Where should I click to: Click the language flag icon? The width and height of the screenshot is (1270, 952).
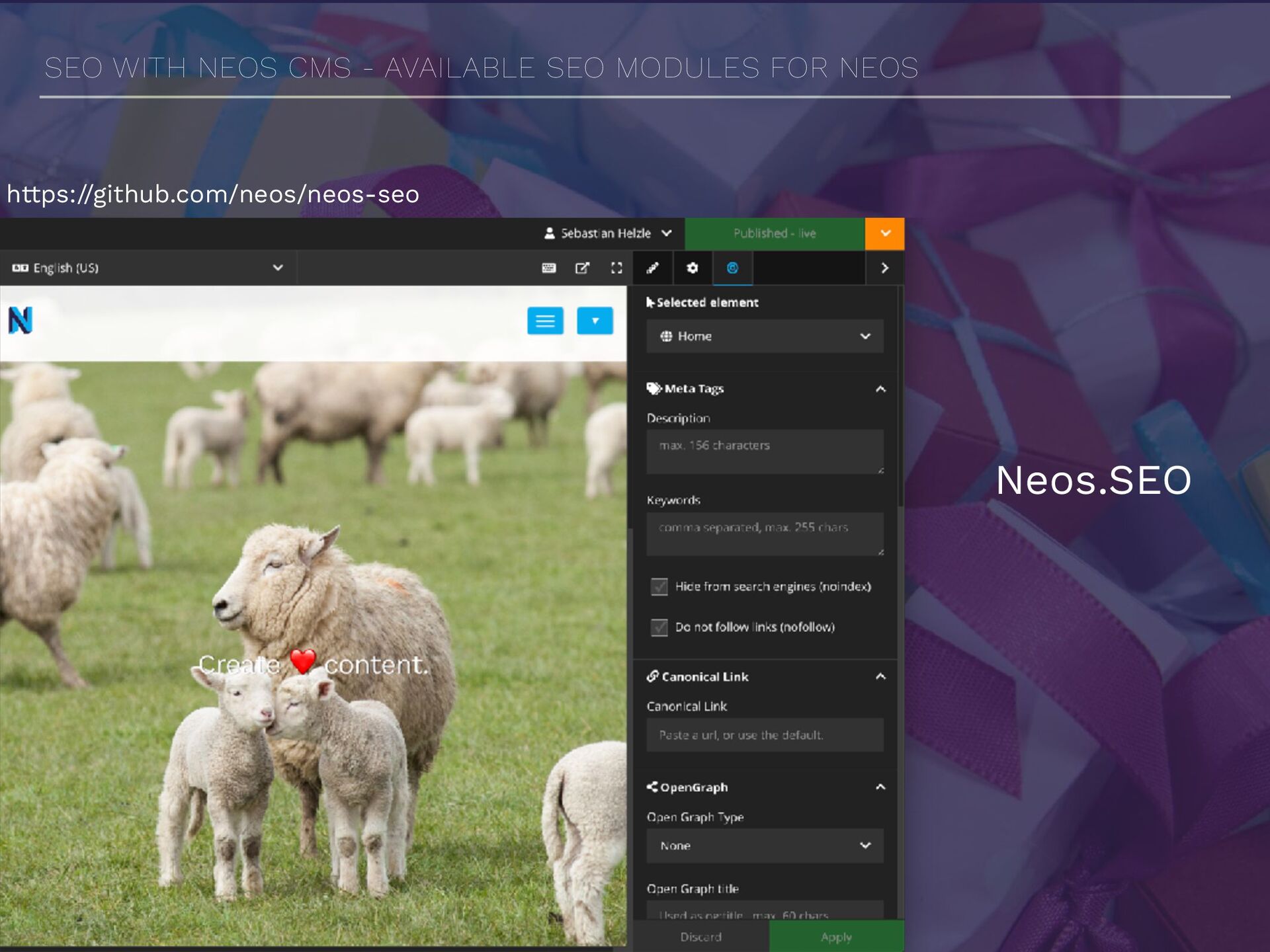point(20,268)
